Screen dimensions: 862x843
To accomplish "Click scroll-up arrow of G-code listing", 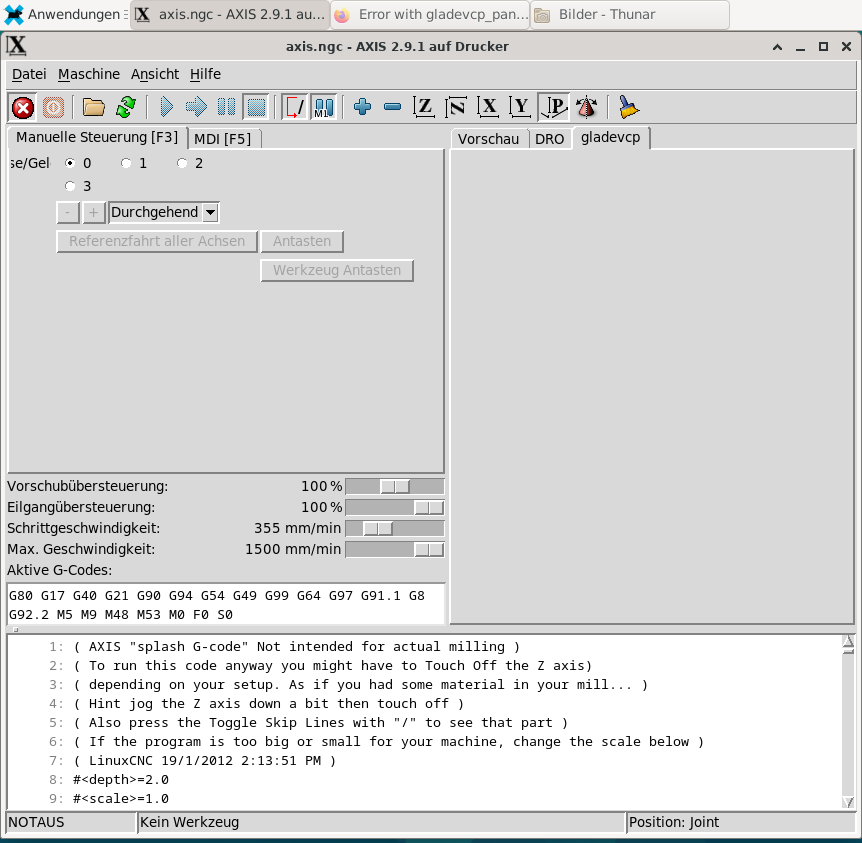I will click(848, 641).
